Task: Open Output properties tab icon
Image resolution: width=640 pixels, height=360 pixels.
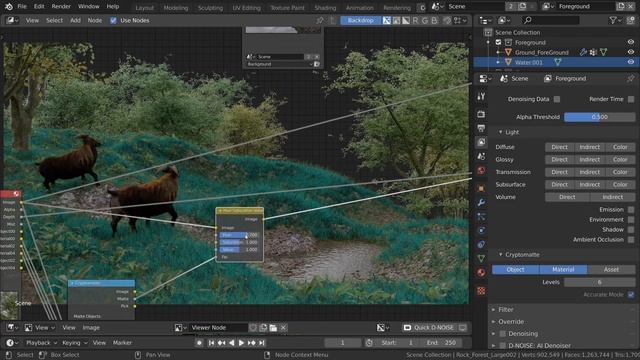Action: [x=481, y=128]
